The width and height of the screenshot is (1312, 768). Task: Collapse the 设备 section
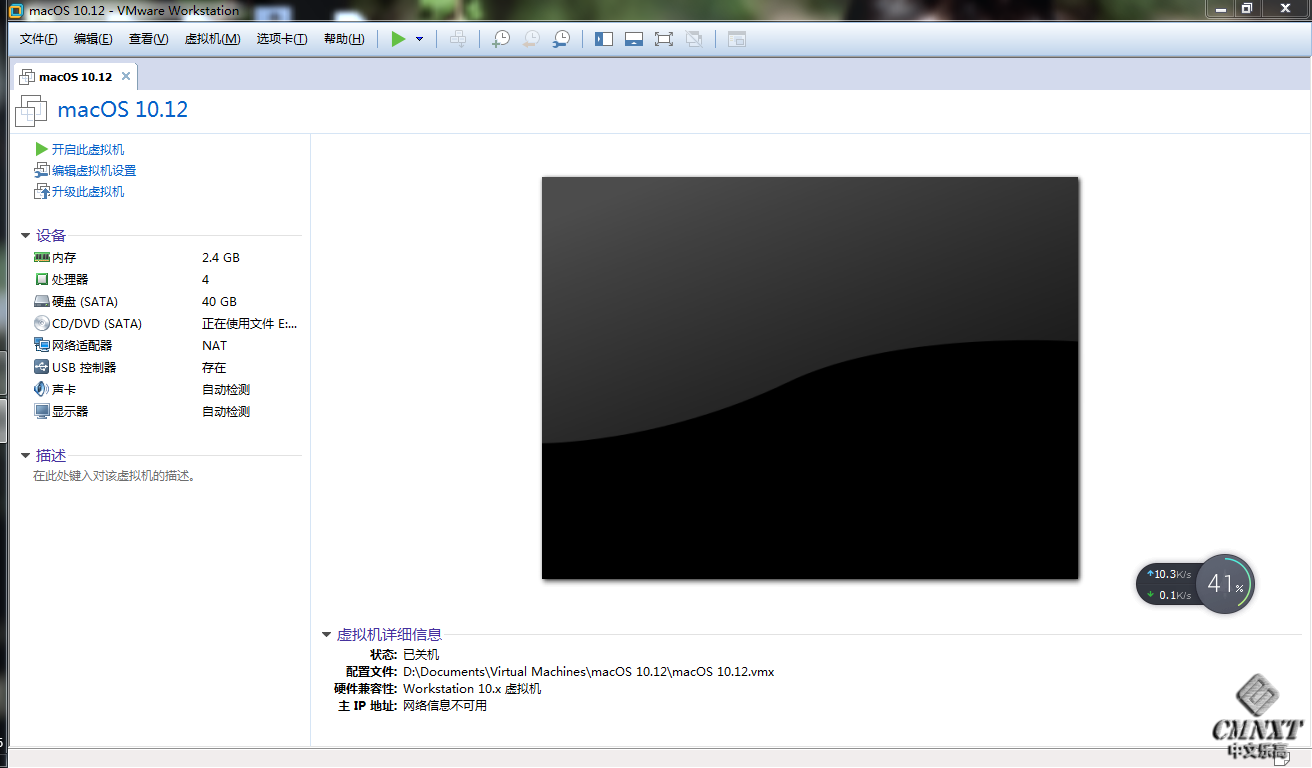point(25,236)
